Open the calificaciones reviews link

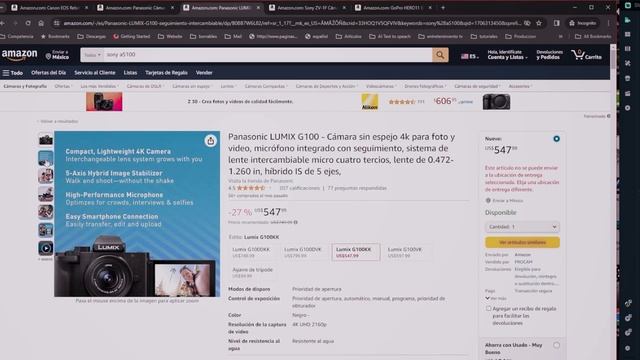point(299,188)
